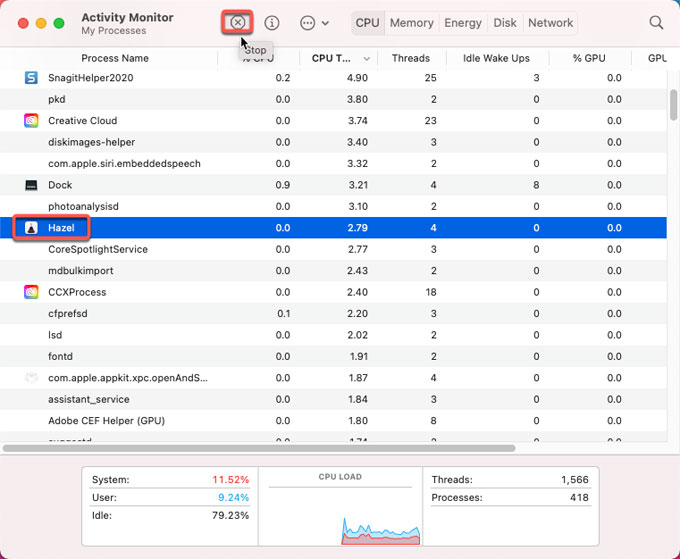
Task: Select the photoanalysisd process
Action: tap(333, 206)
